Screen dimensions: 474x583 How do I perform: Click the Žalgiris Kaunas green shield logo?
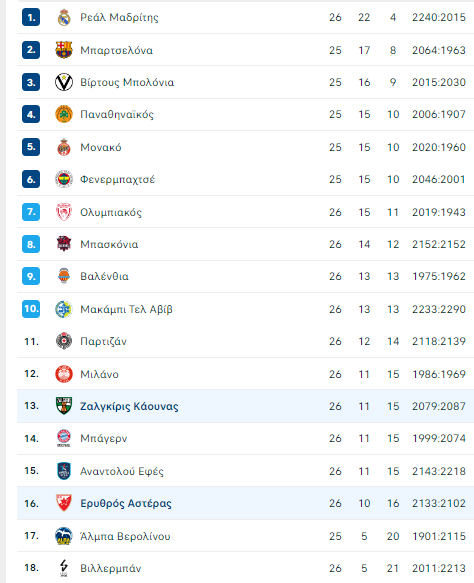coord(64,406)
